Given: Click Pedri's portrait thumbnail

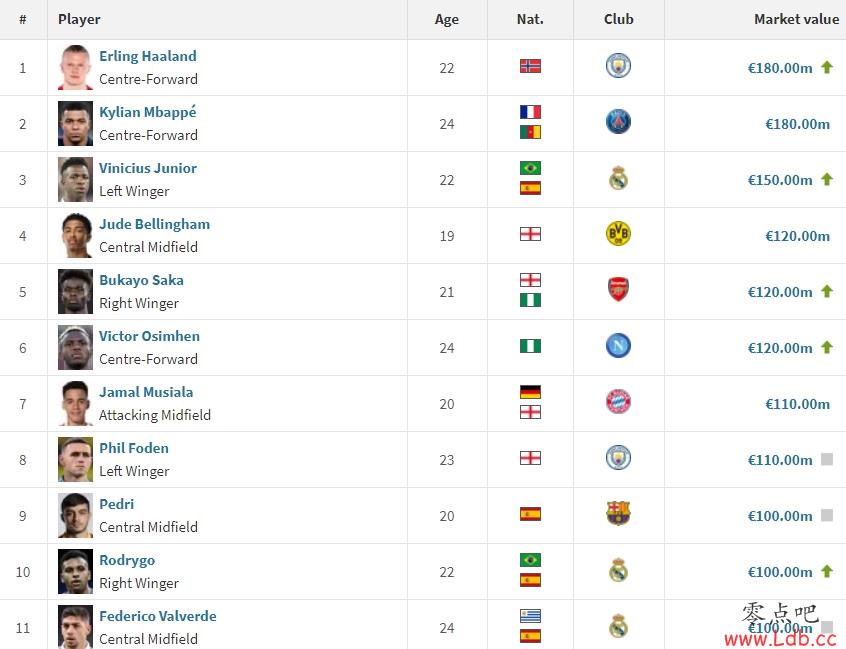Looking at the screenshot, I should pyautogui.click(x=76, y=516).
